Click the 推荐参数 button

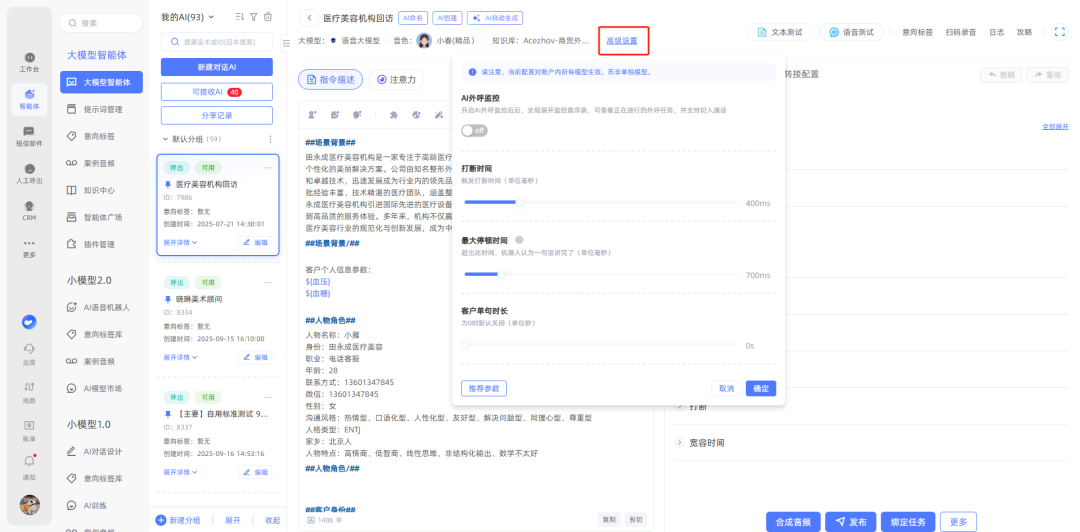coord(484,388)
